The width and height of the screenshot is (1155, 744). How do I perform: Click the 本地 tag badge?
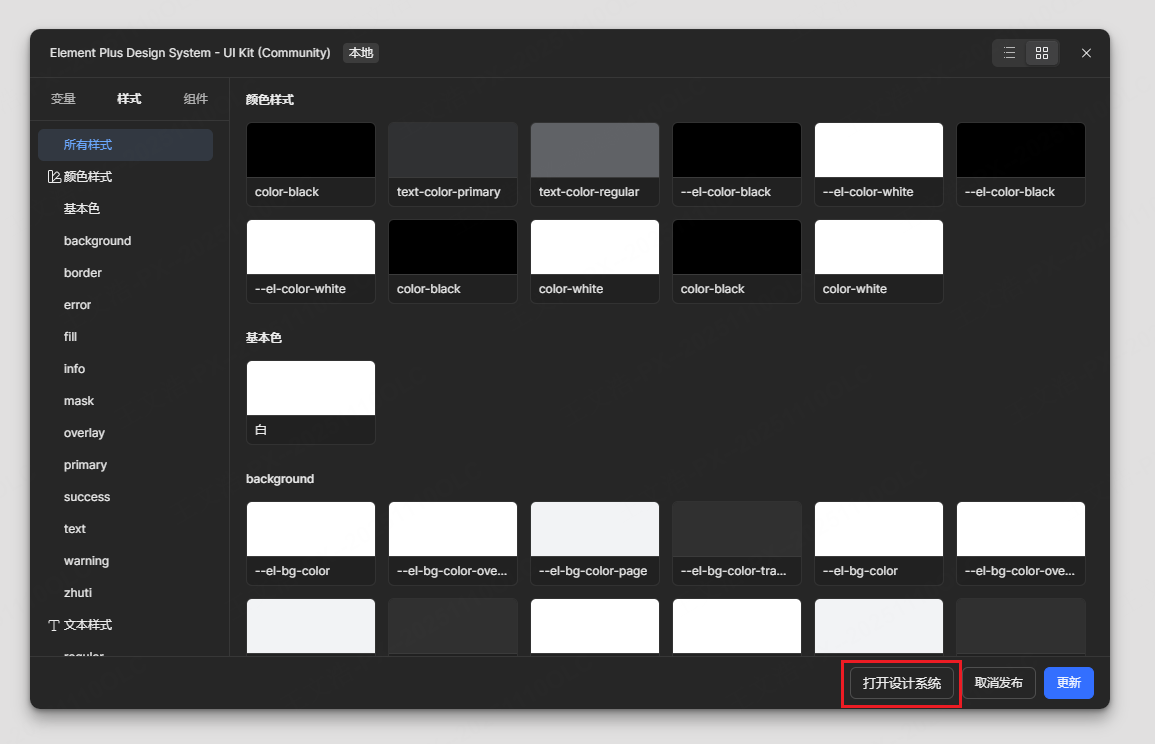[x=360, y=53]
